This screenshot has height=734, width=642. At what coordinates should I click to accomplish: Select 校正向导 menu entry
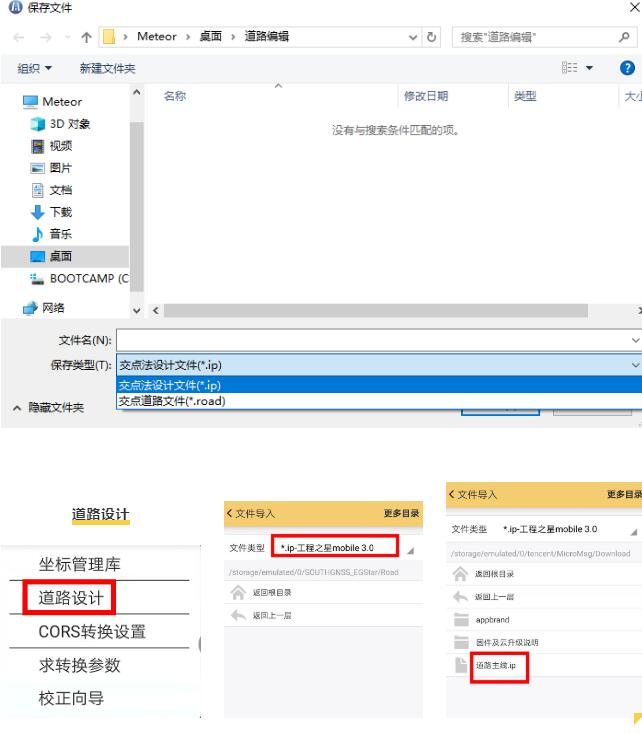71,698
